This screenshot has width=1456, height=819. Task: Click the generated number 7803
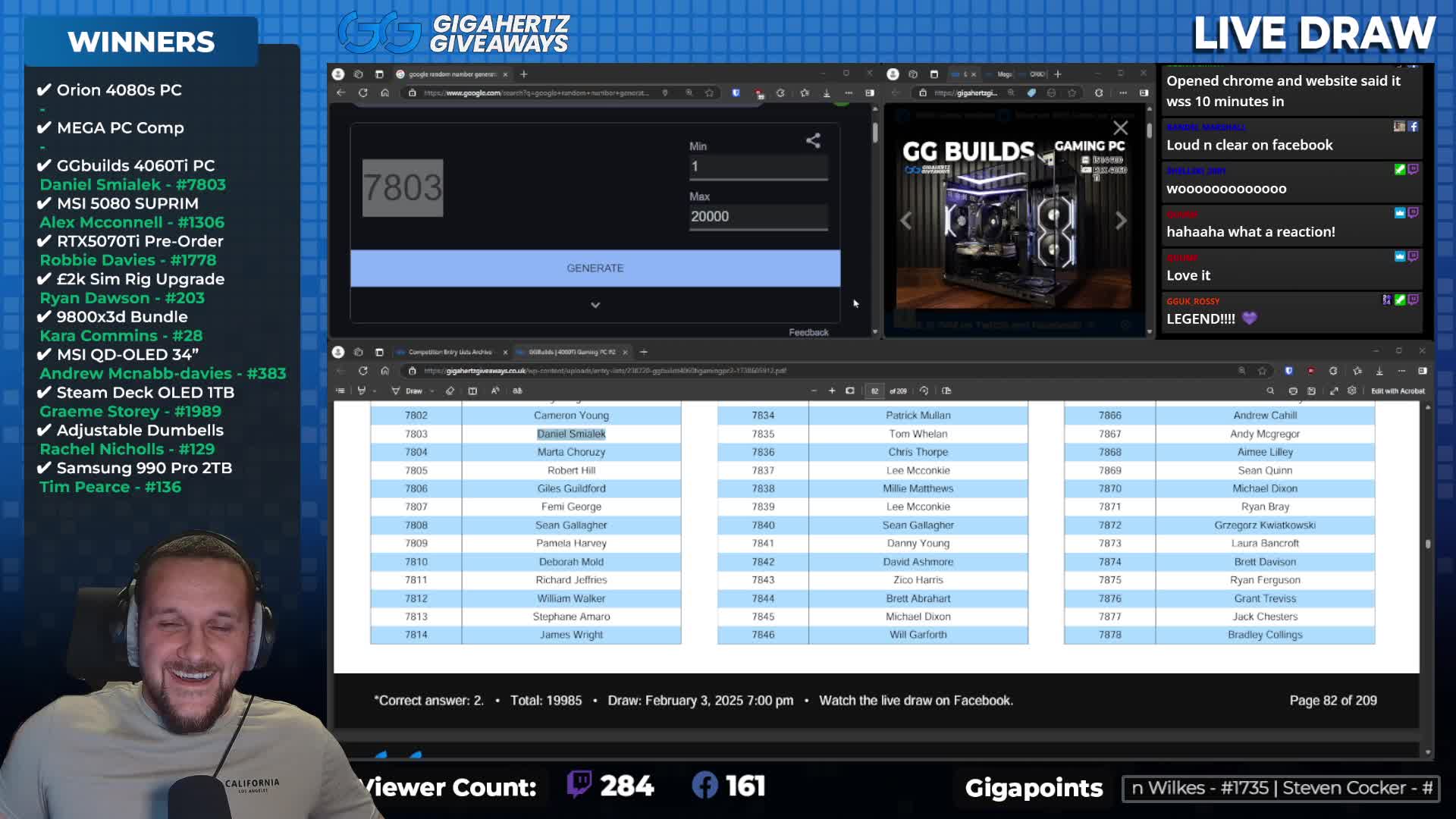[403, 187]
